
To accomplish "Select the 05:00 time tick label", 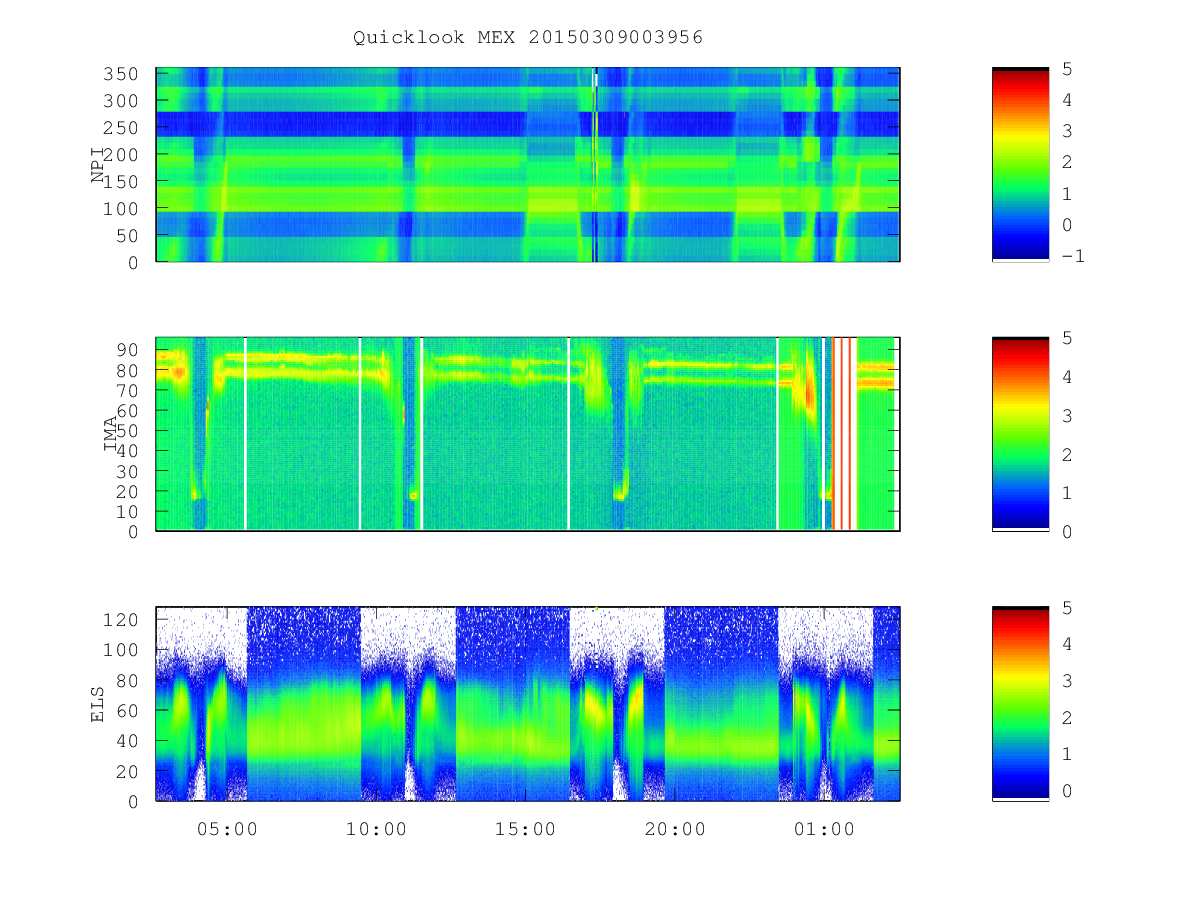I will pyautogui.click(x=226, y=829).
